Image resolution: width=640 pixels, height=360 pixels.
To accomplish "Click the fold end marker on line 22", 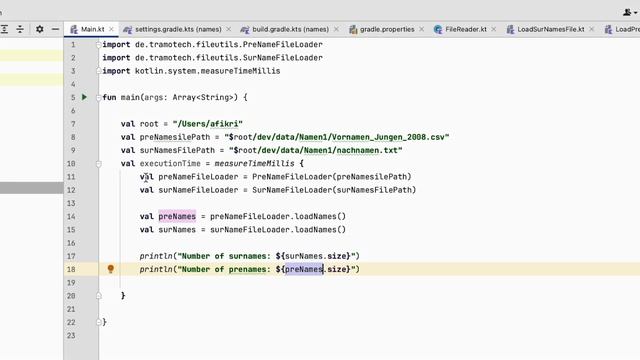I will pos(98,322).
